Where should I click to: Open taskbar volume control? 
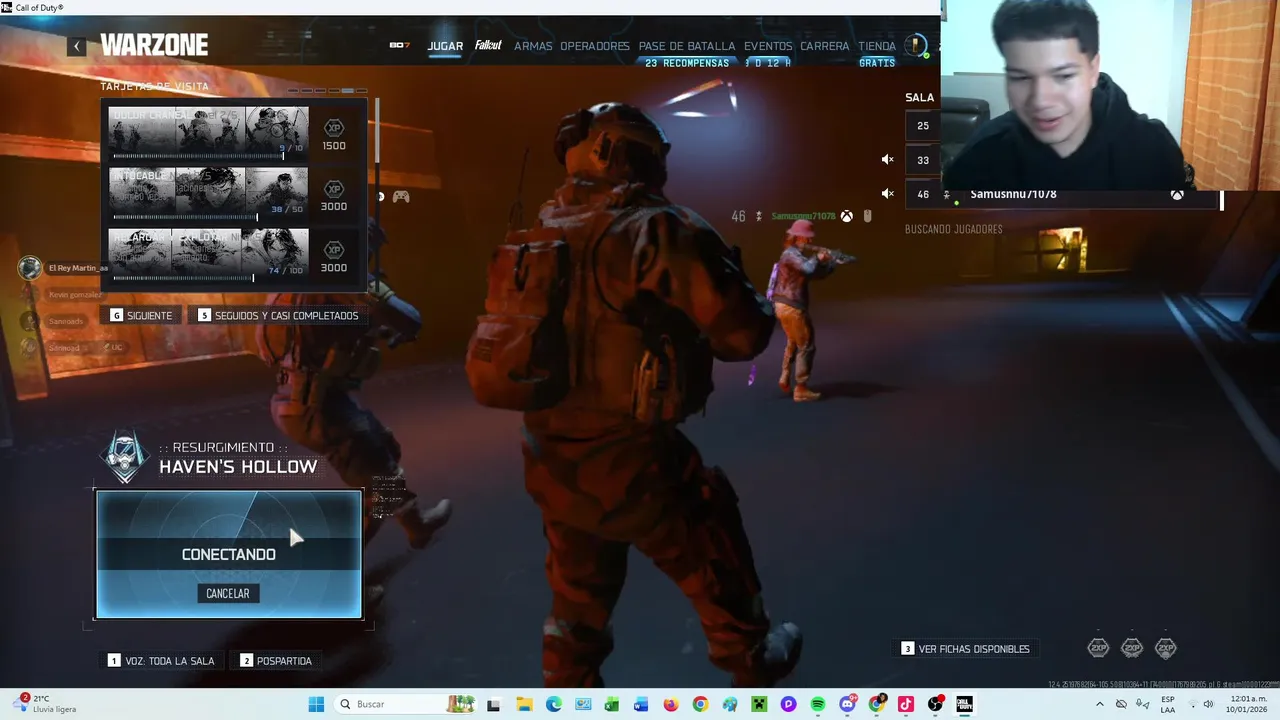(x=1208, y=704)
